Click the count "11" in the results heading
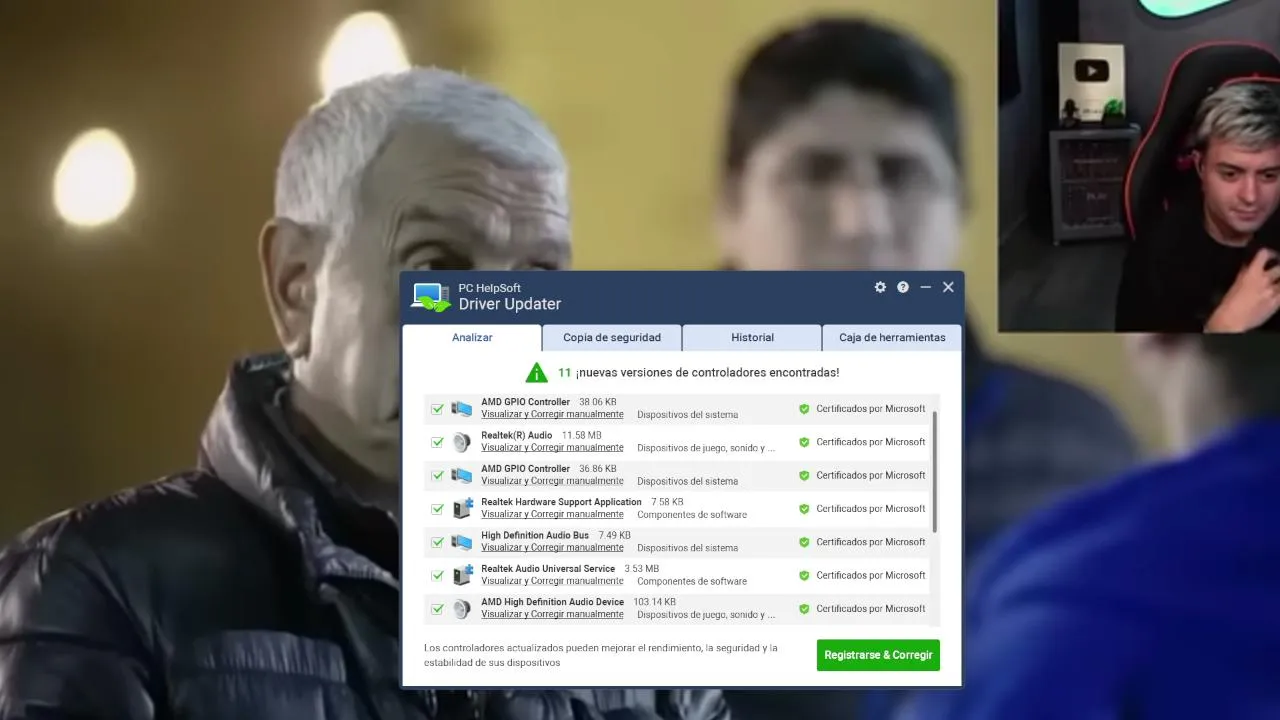 565,373
